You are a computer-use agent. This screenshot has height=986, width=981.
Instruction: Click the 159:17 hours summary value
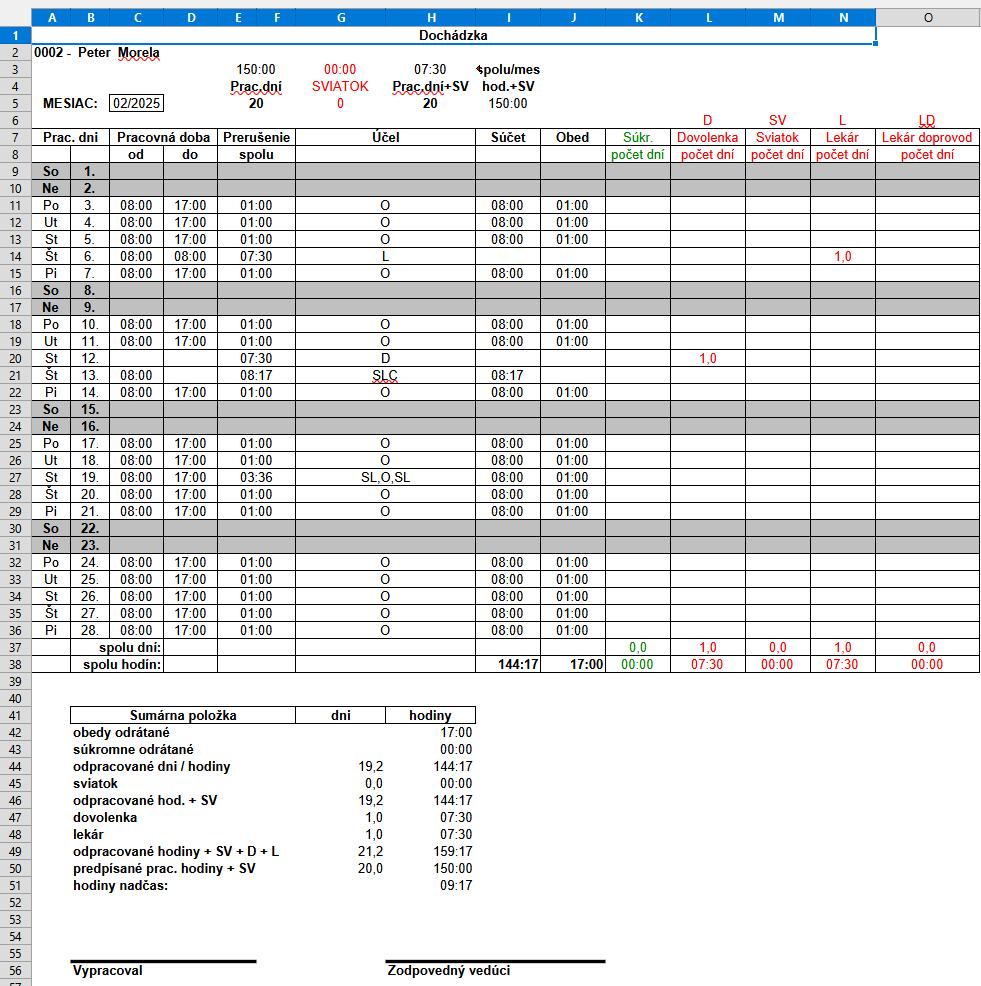point(456,851)
